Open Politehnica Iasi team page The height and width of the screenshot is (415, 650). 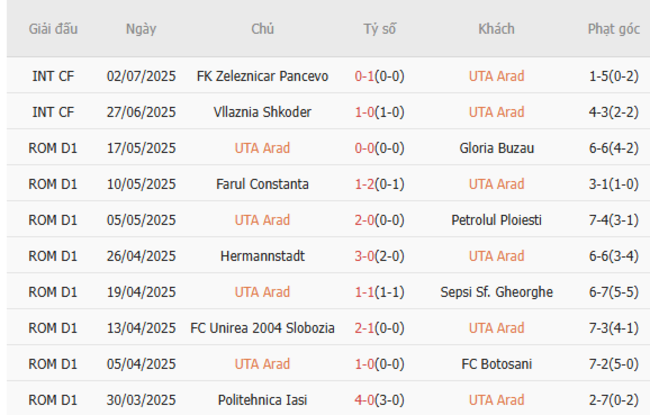pos(262,400)
